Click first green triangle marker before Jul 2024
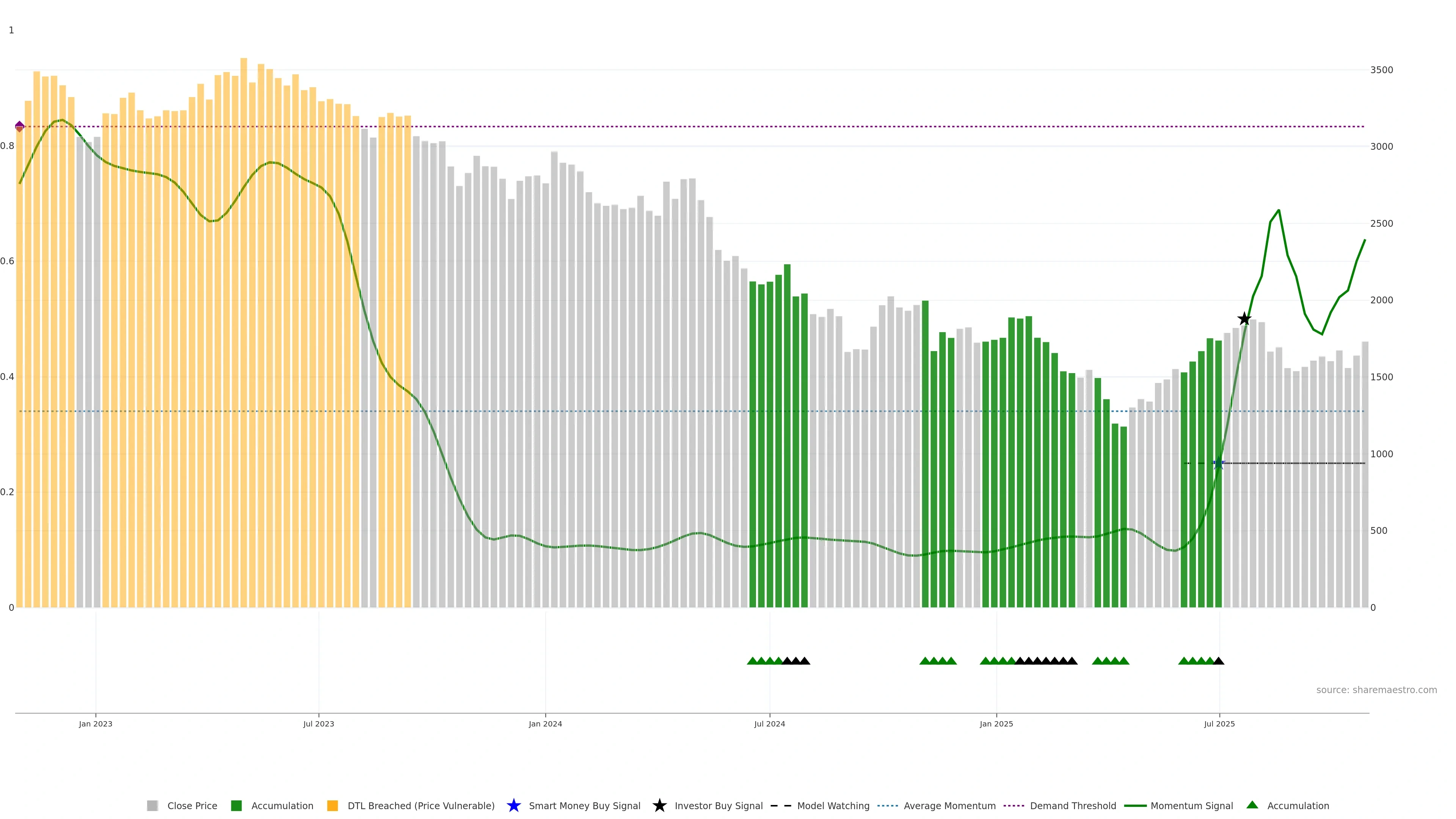Viewport: 1456px width, 819px height. tap(752, 661)
